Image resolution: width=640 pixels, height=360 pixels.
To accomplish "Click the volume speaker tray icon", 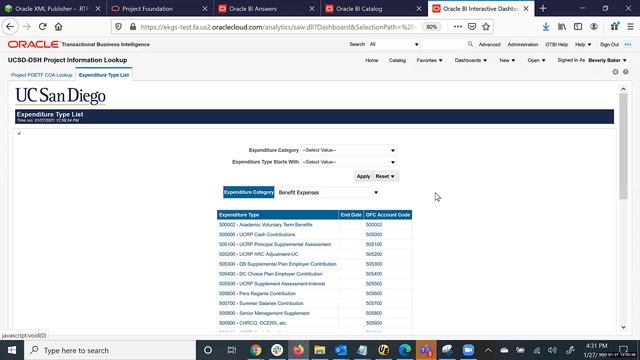I will pos(553,350).
